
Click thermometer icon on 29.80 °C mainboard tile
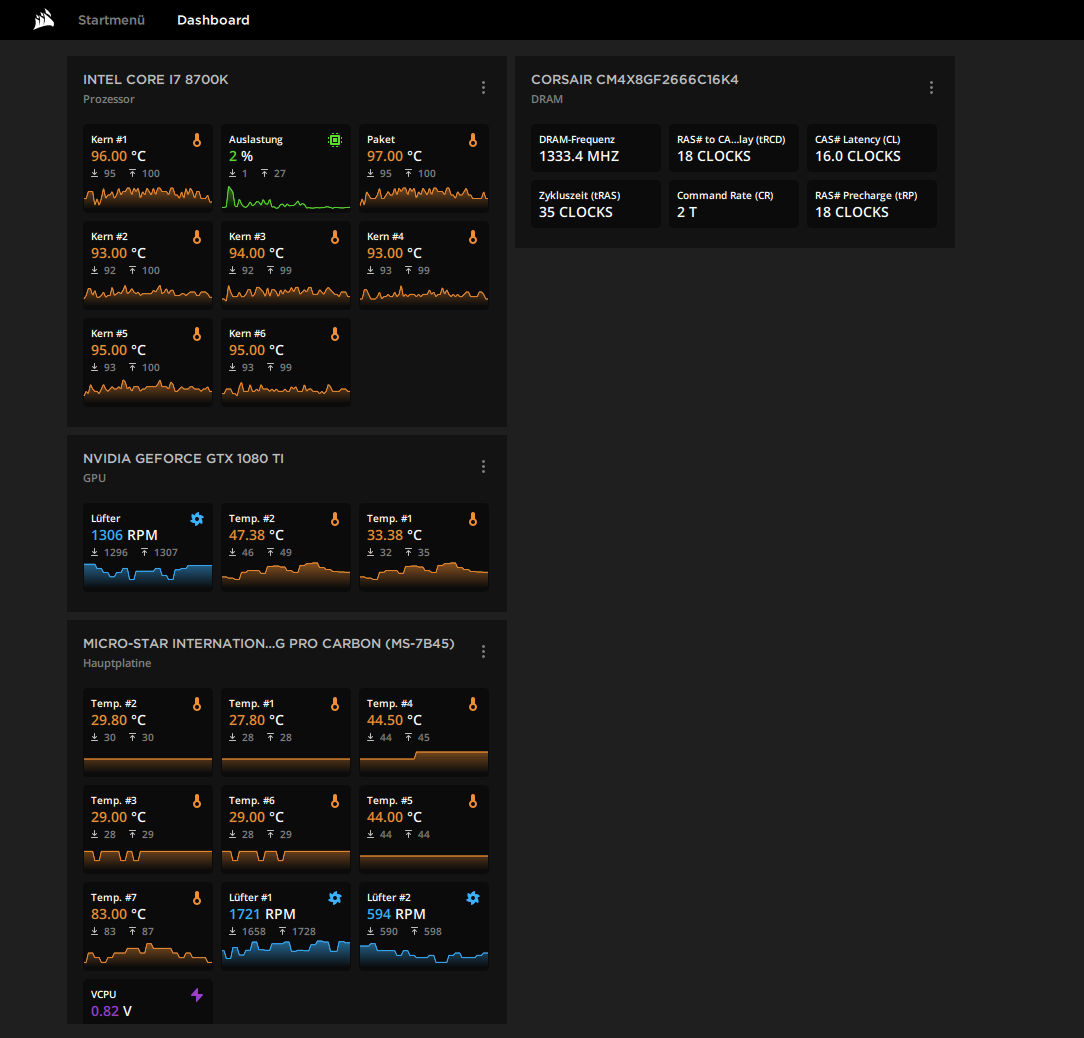[x=197, y=704]
